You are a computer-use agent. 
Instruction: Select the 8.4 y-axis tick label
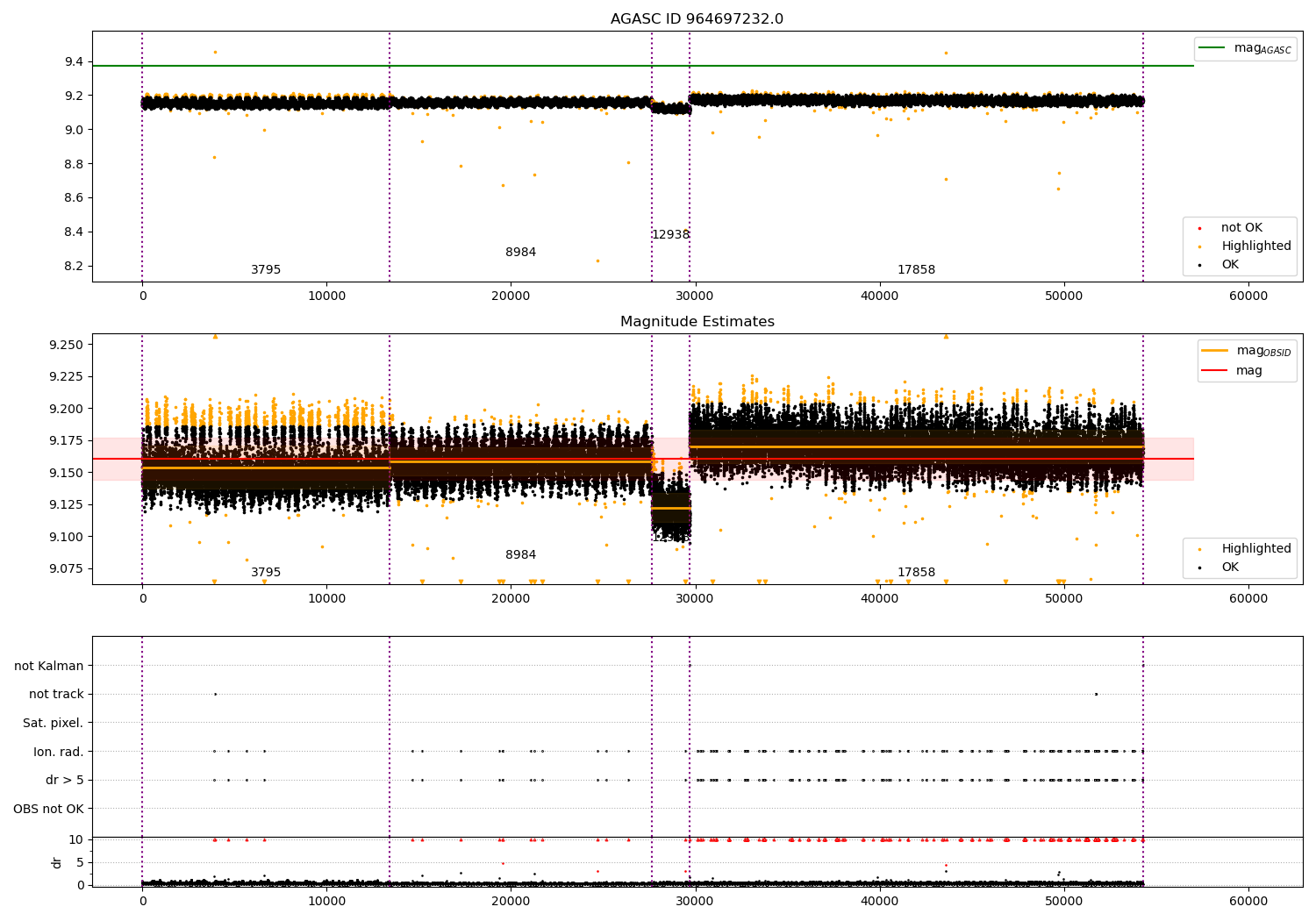(x=74, y=232)
